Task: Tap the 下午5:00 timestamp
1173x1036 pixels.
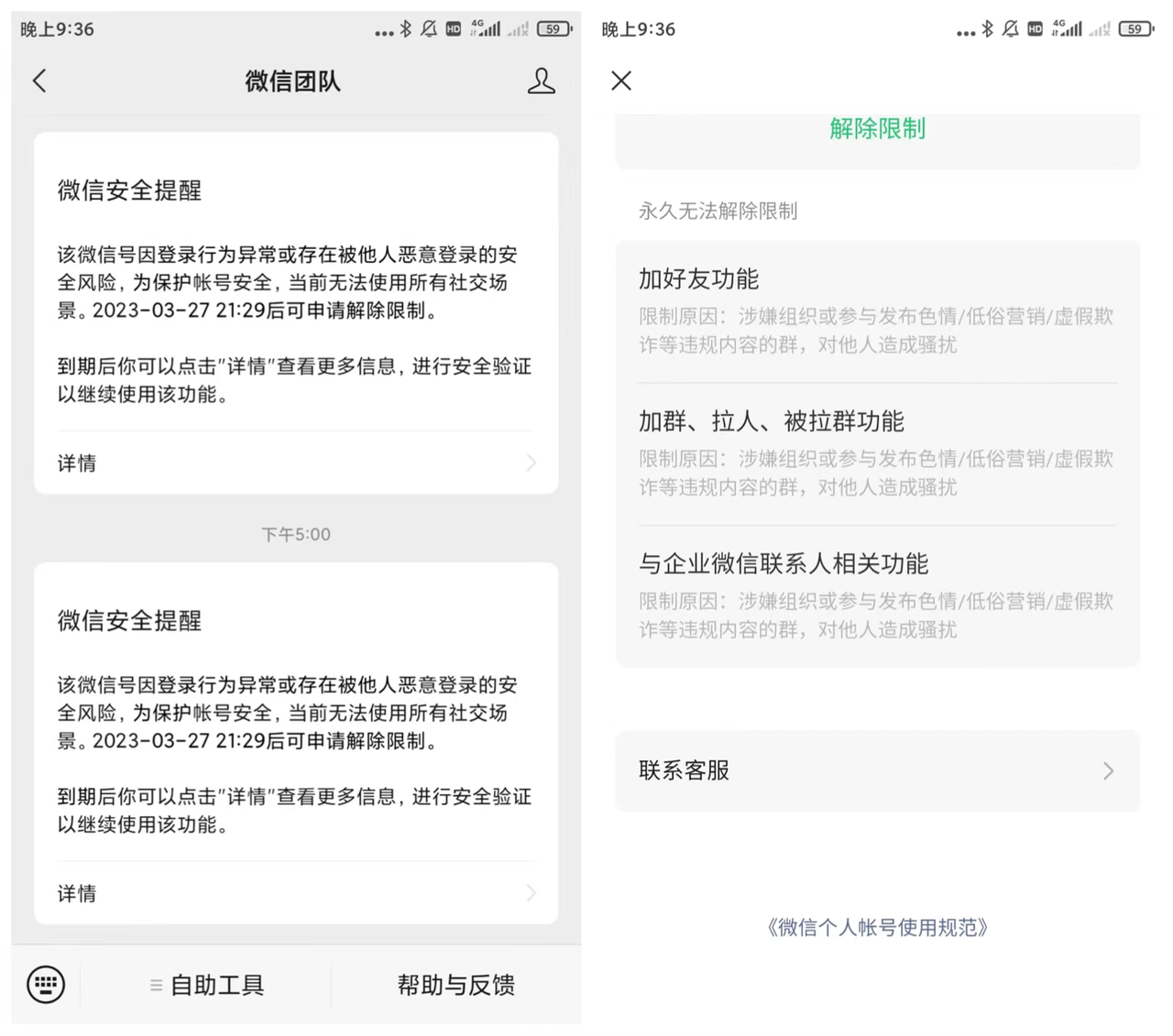Action: coord(296,534)
